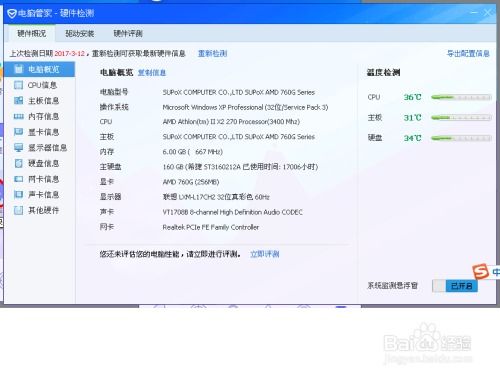
Task: Click the CPU temperature bar
Action: [x=461, y=97]
